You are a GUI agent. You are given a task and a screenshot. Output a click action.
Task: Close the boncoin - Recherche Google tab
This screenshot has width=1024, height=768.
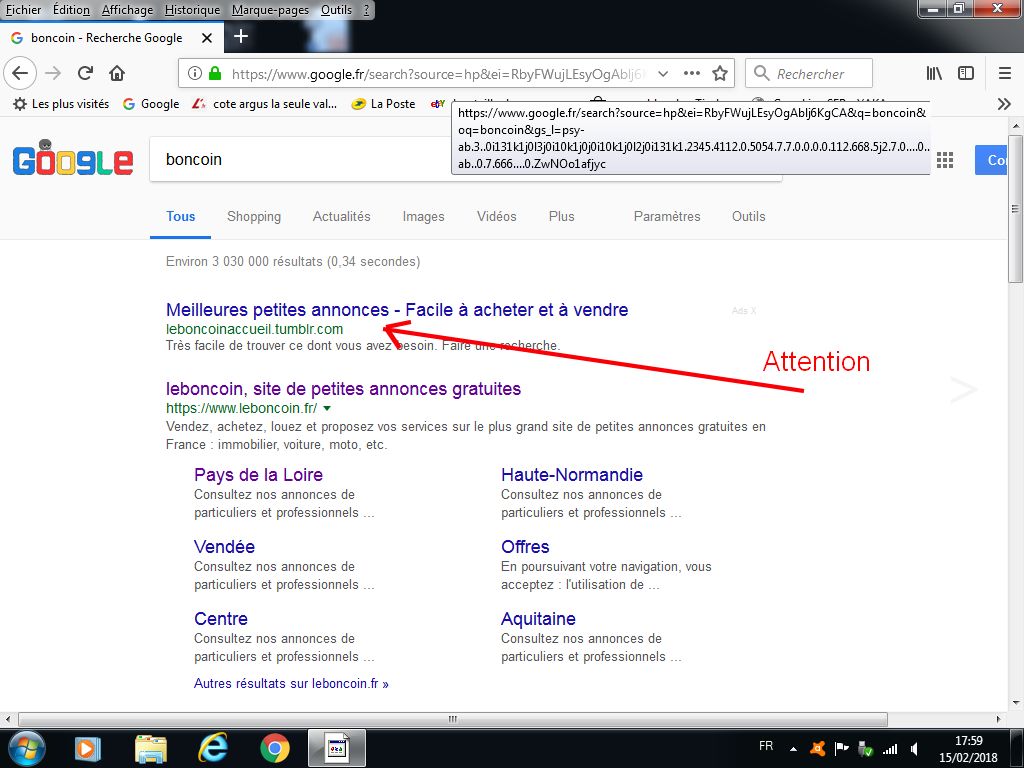click(x=207, y=38)
